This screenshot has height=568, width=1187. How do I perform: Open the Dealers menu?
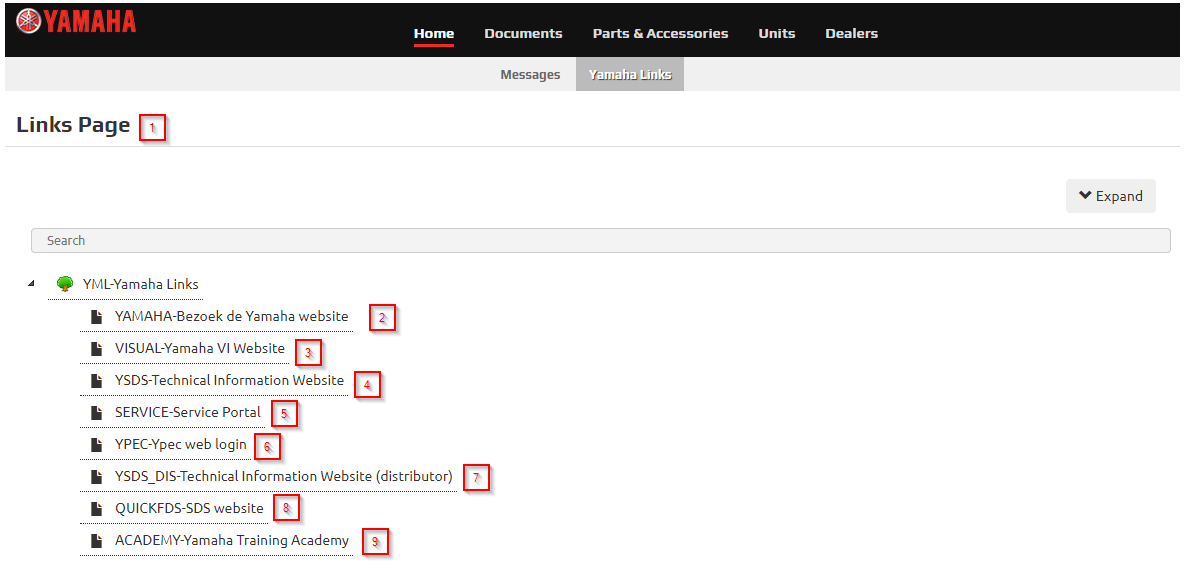click(852, 33)
